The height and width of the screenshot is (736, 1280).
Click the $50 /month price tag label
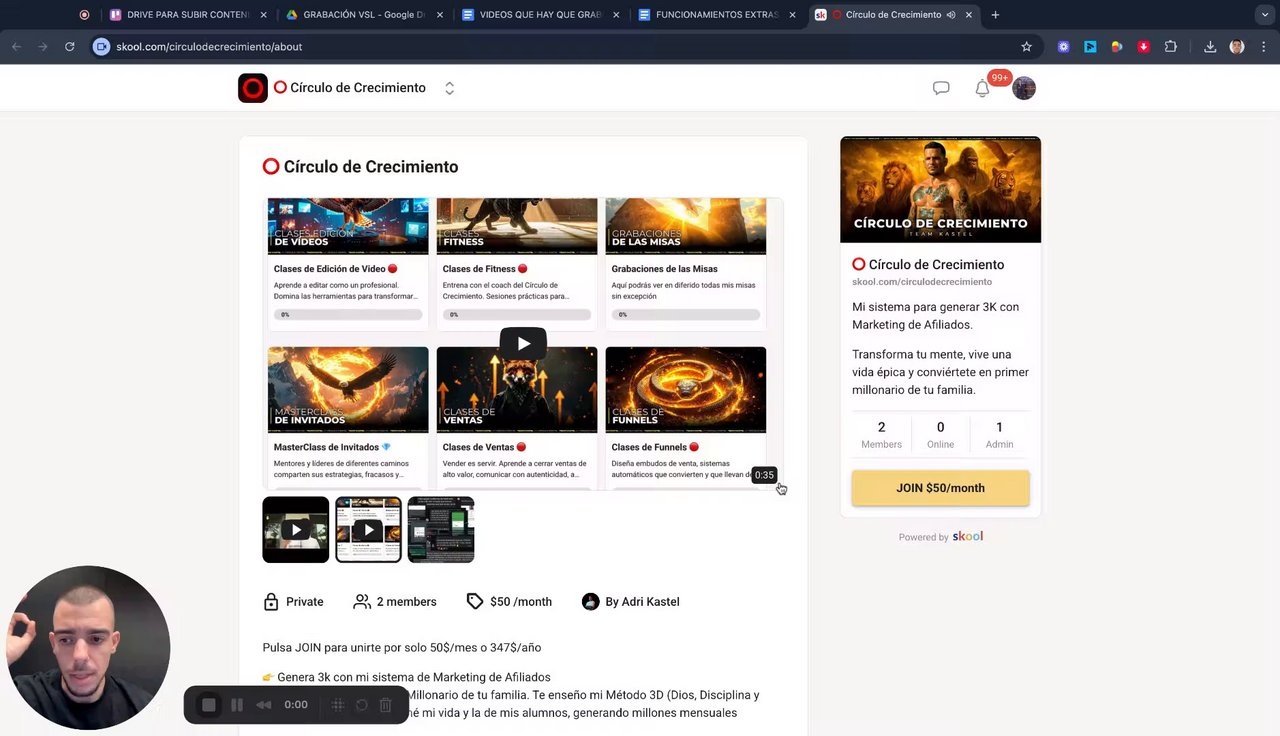click(x=509, y=601)
